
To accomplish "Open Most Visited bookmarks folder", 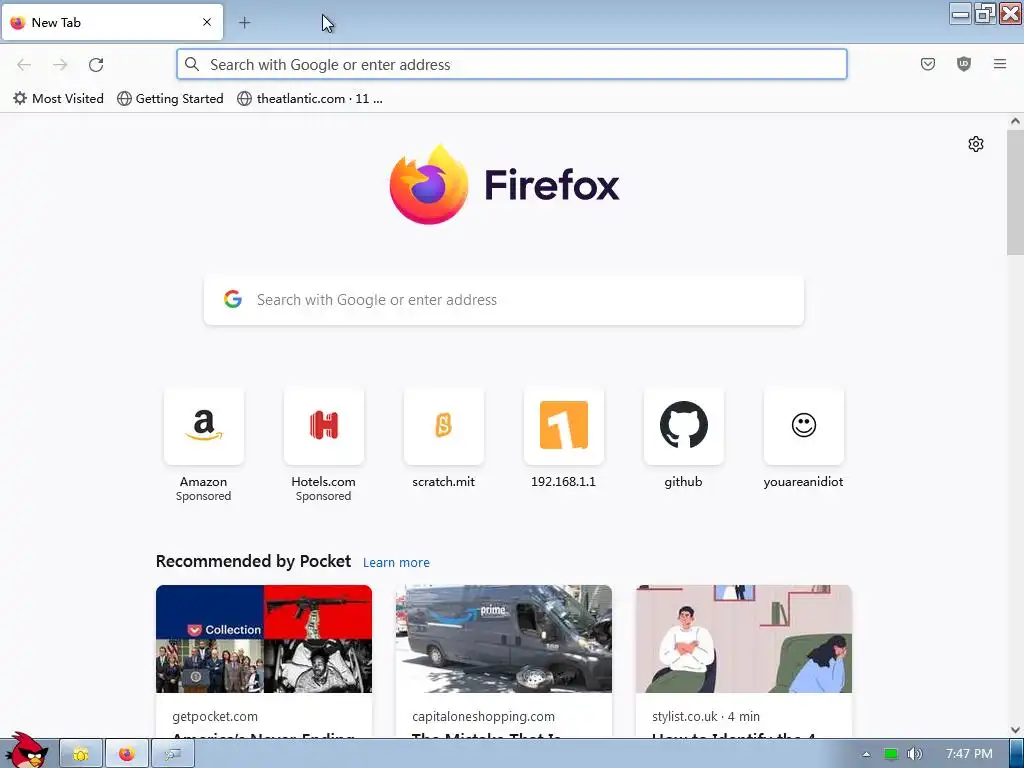I will pyautogui.click(x=59, y=99).
